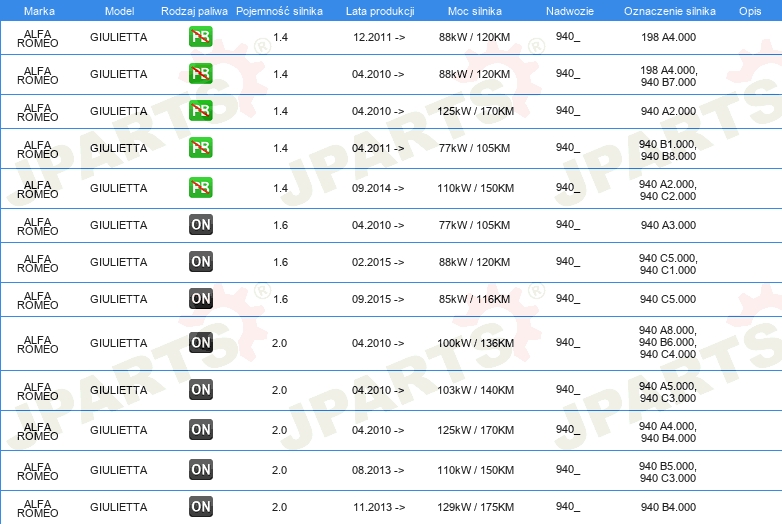This screenshot has height=524, width=782.
Task: Select engine code 198 A4.000 in first row
Action: 668,37
